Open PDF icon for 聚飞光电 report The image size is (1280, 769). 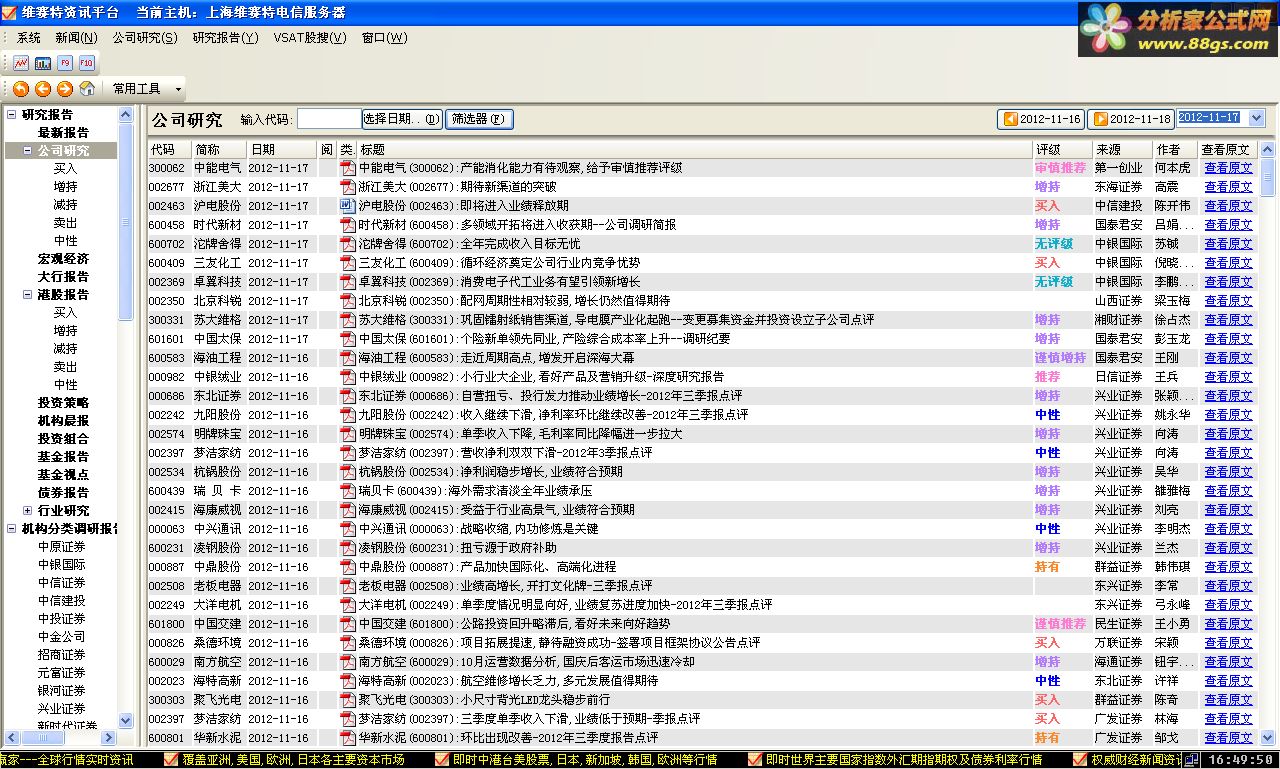[x=348, y=700]
